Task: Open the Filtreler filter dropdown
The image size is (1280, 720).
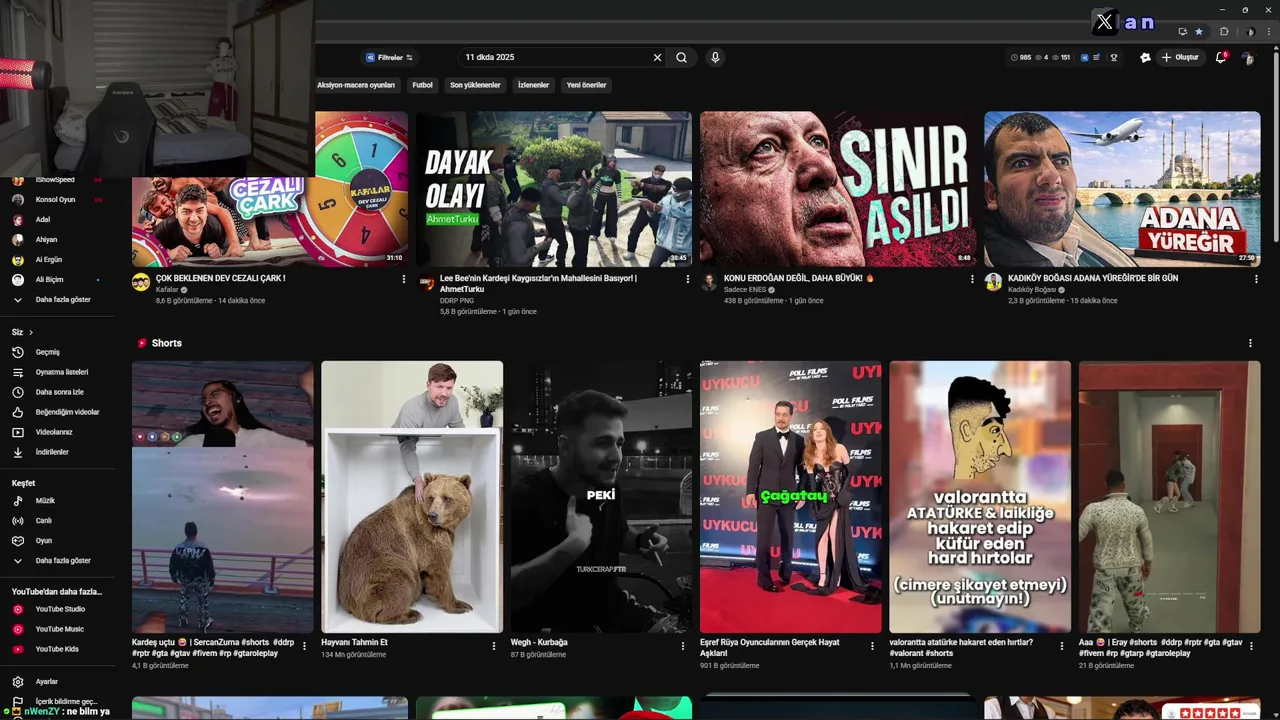Action: point(389,58)
